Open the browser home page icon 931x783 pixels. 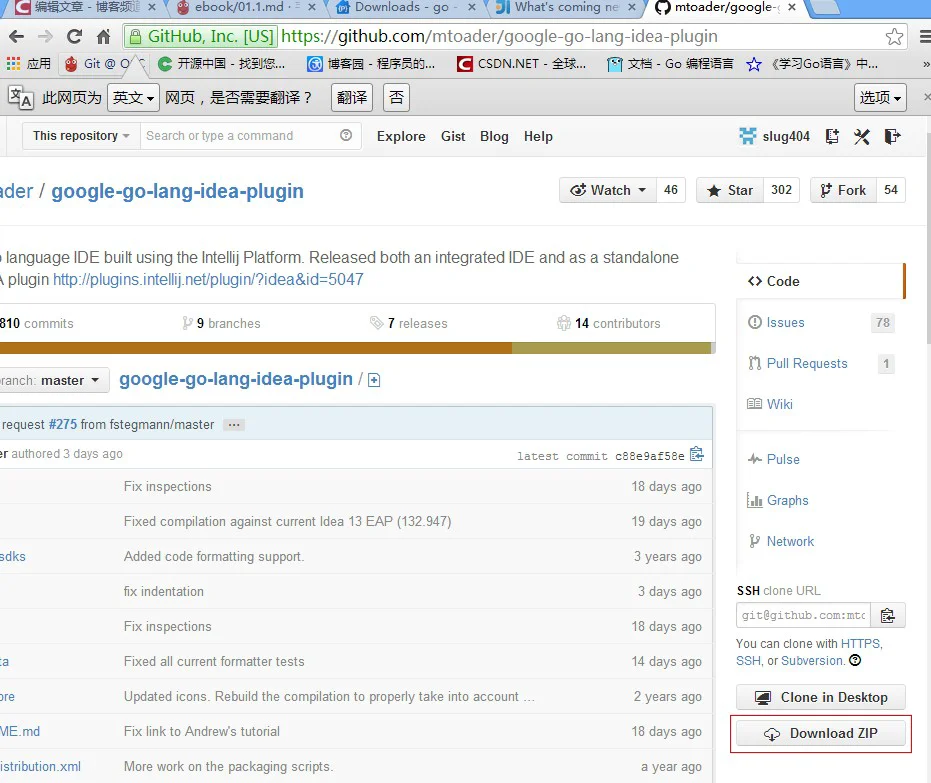click(103, 37)
